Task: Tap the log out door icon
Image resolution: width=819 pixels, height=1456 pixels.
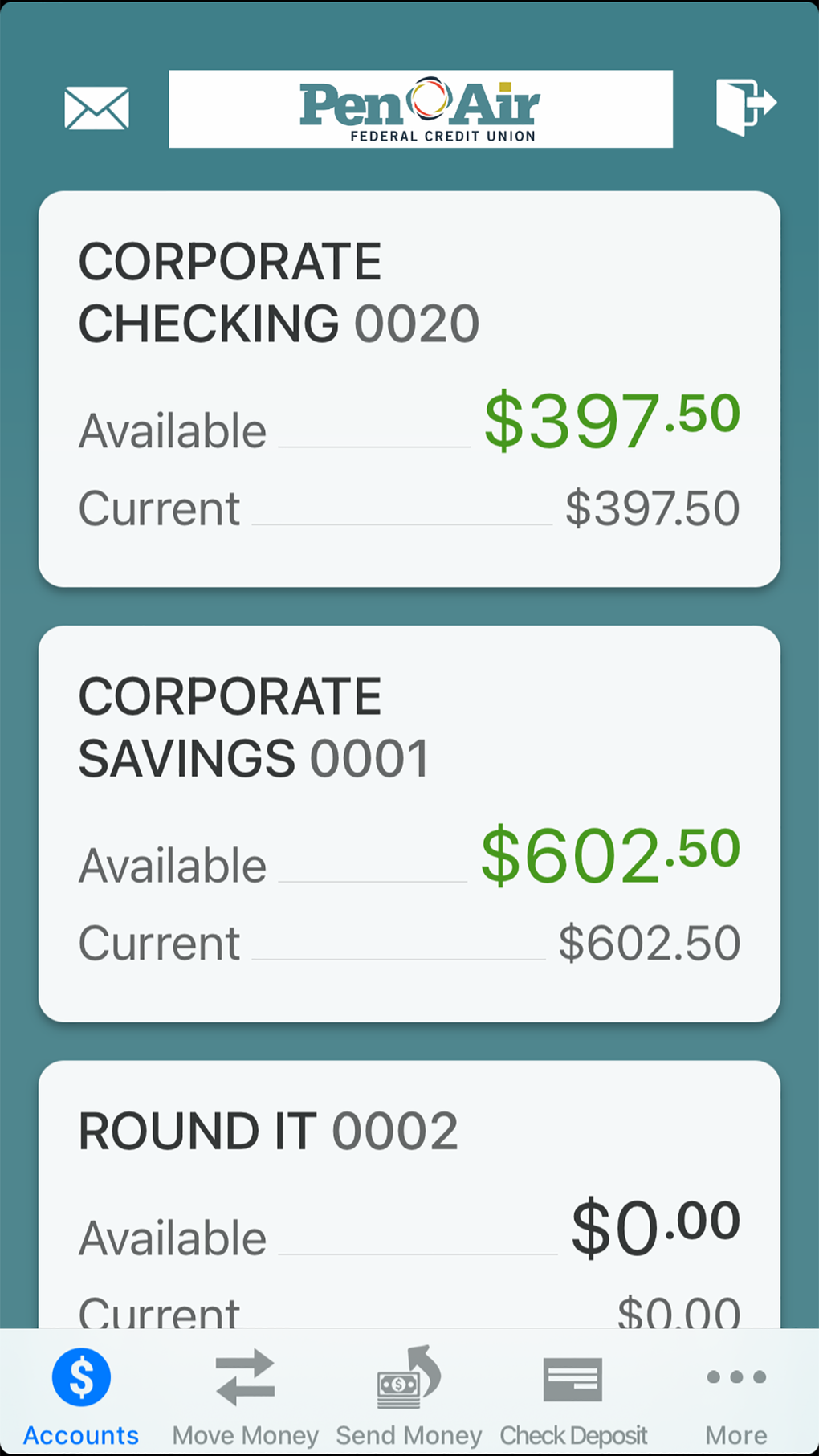Action: (x=745, y=106)
